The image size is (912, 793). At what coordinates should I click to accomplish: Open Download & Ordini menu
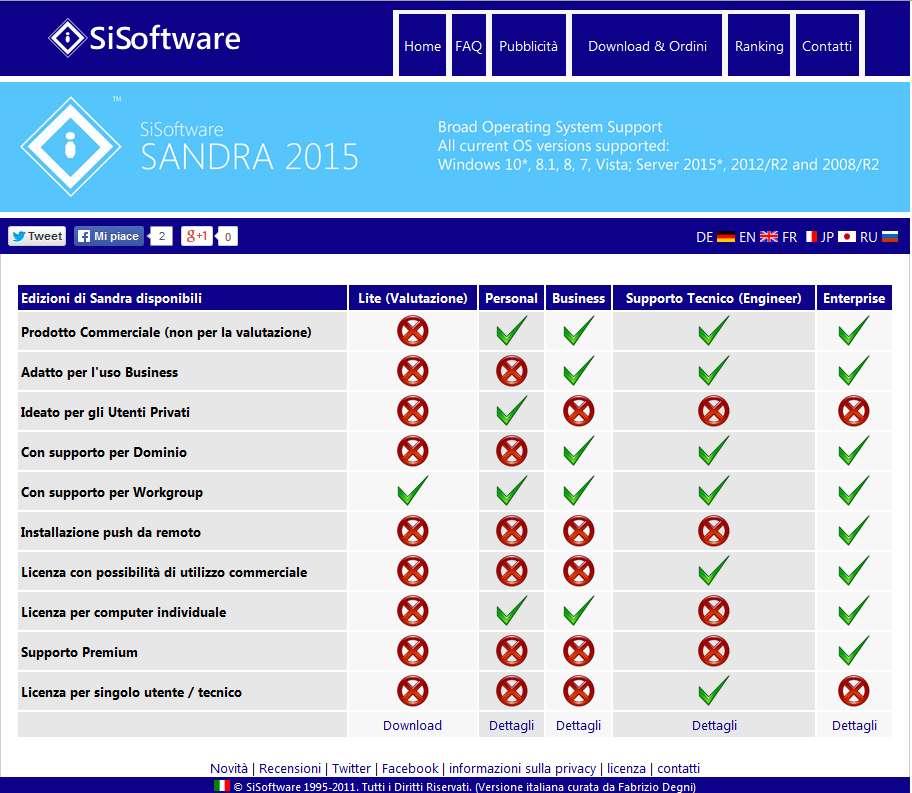(647, 46)
